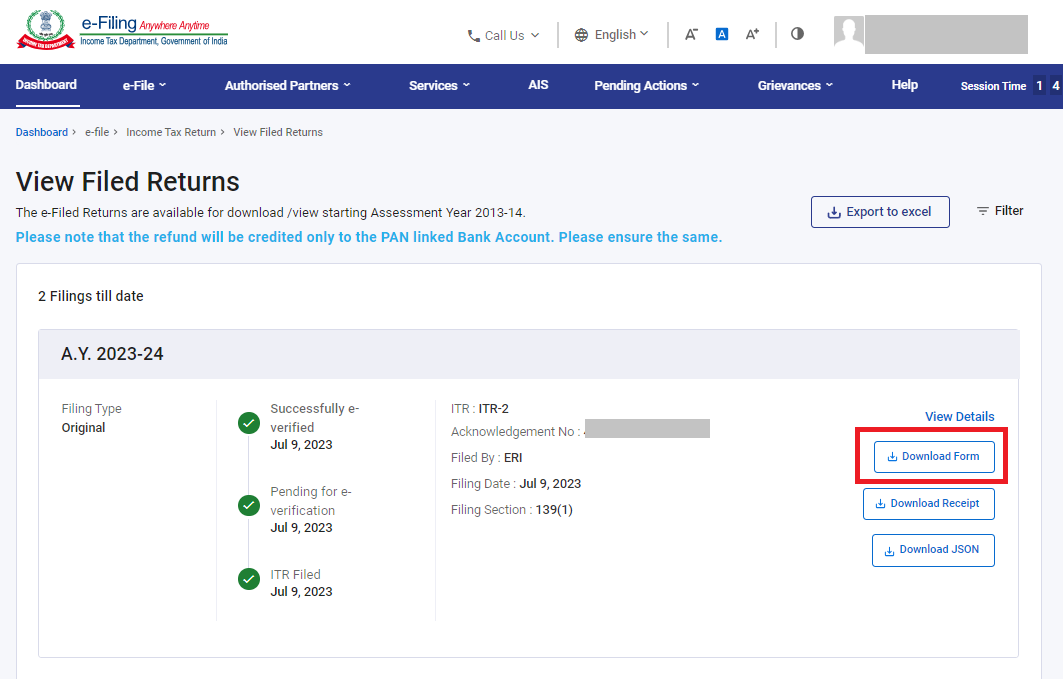Open View Details for the A.Y. 2023-24 filing
The height and width of the screenshot is (679, 1063).
959,416
